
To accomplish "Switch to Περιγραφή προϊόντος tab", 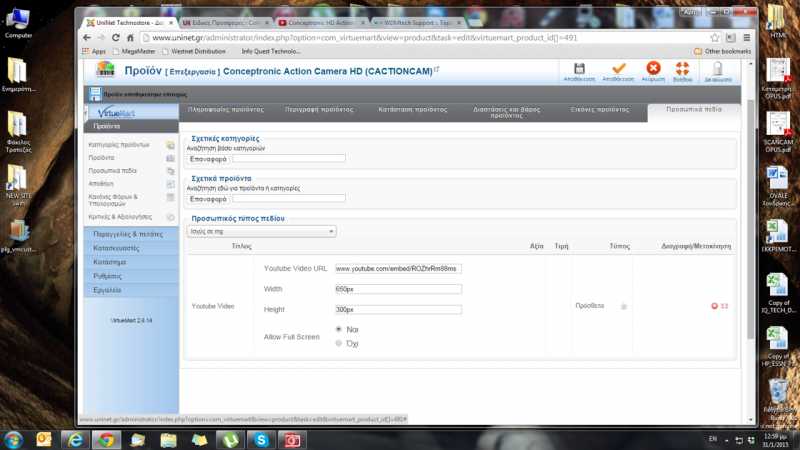I will 319,110.
